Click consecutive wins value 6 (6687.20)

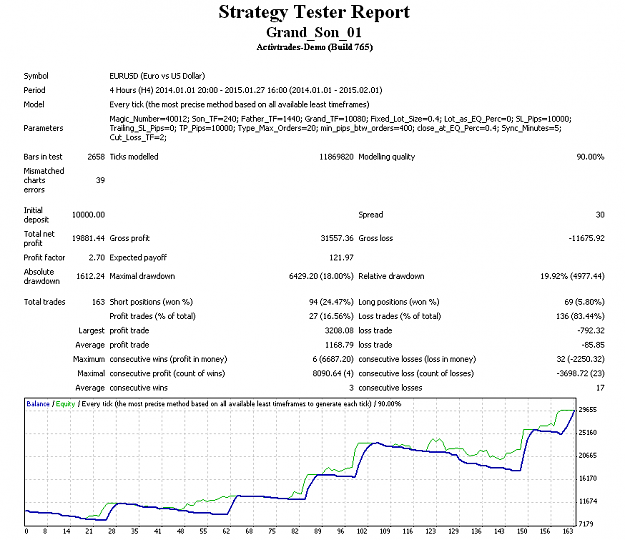pos(333,359)
